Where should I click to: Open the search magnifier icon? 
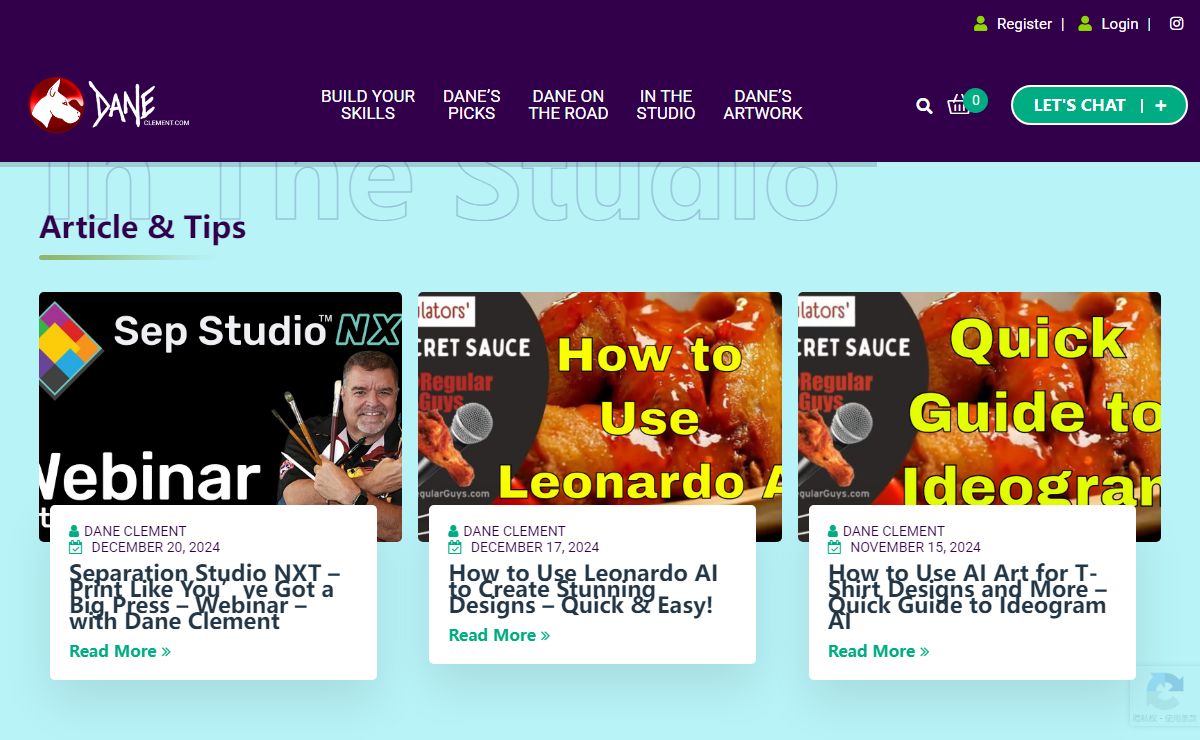point(924,106)
